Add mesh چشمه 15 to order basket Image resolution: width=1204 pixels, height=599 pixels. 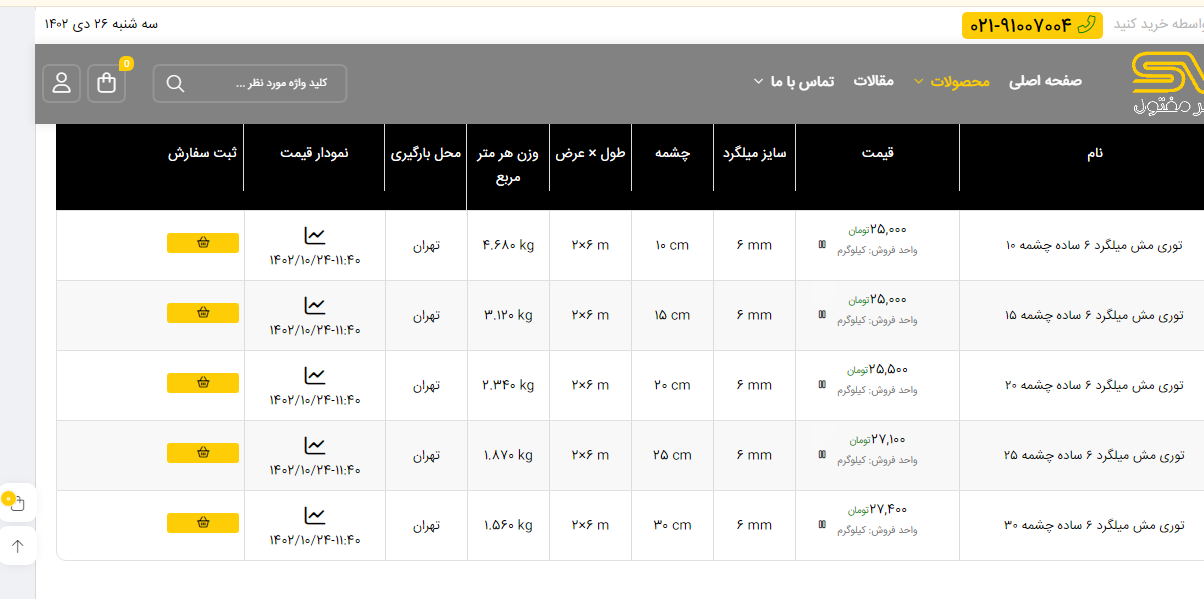(203, 313)
